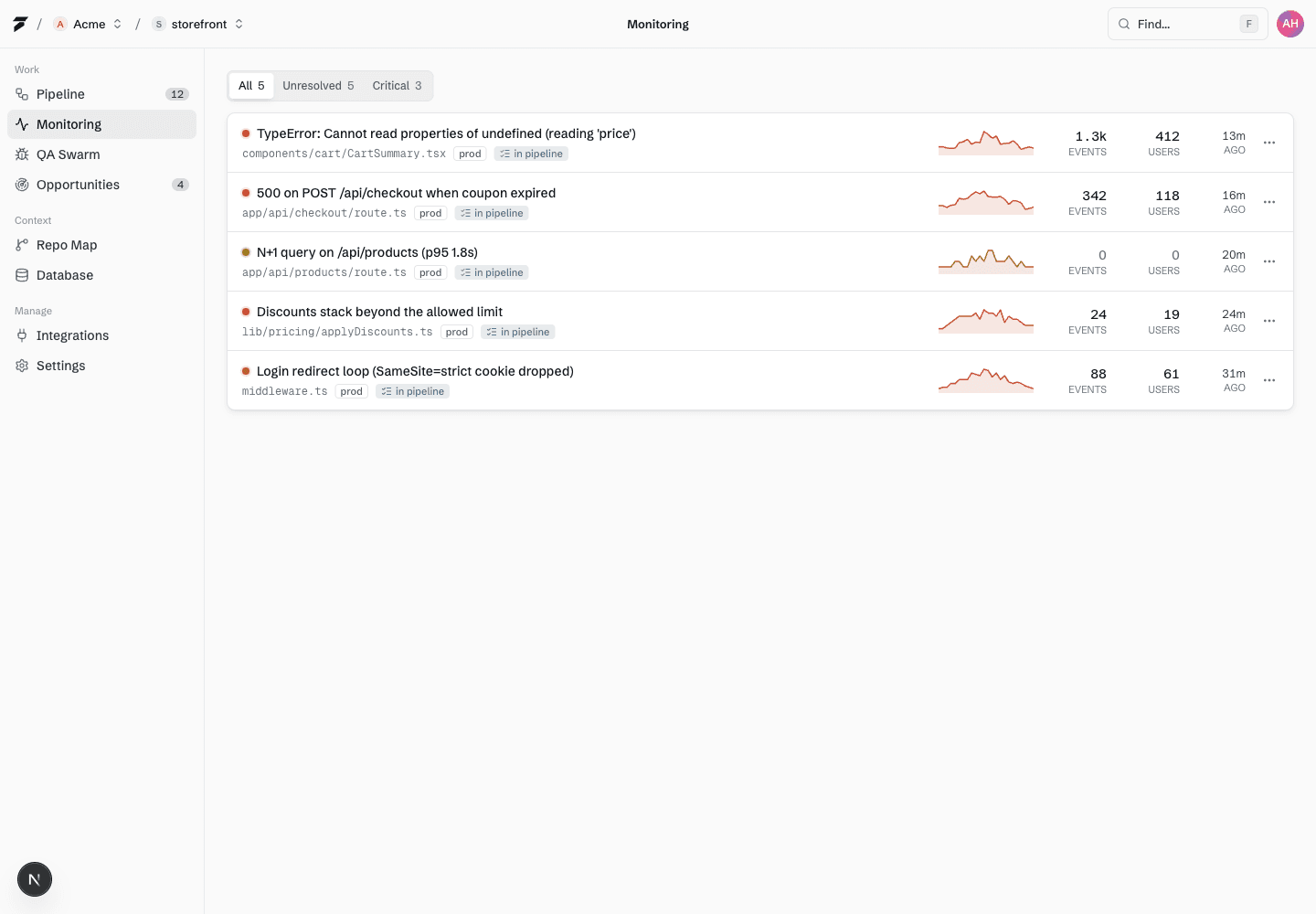Click the Opportunities count badge 4
The width and height of the screenshot is (1316, 914).
[x=180, y=185]
